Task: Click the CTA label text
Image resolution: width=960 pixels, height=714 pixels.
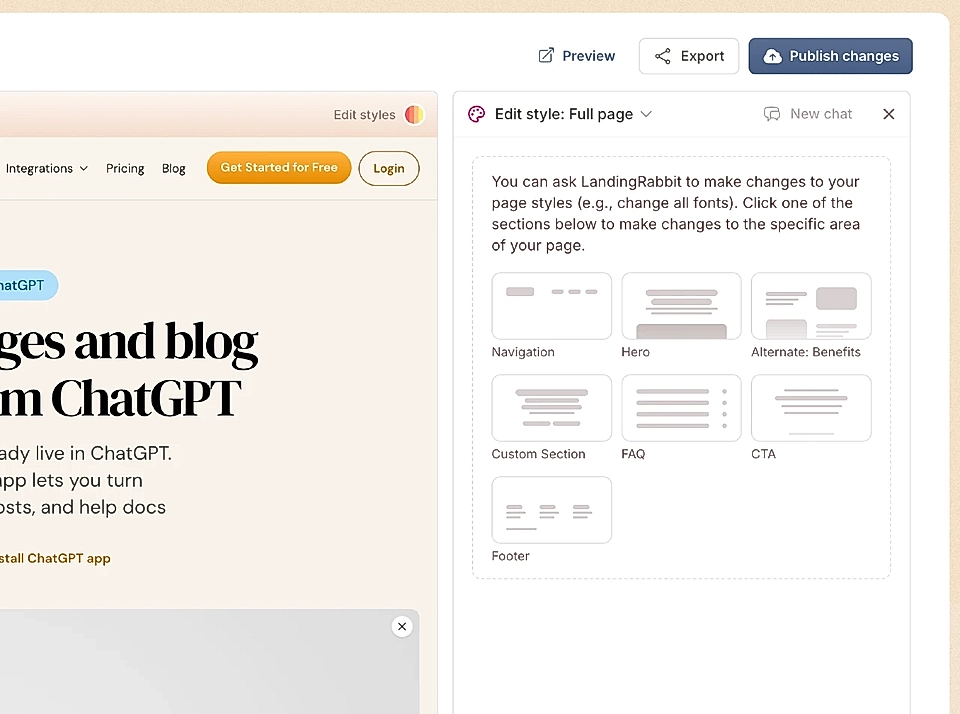Action: coord(763,454)
